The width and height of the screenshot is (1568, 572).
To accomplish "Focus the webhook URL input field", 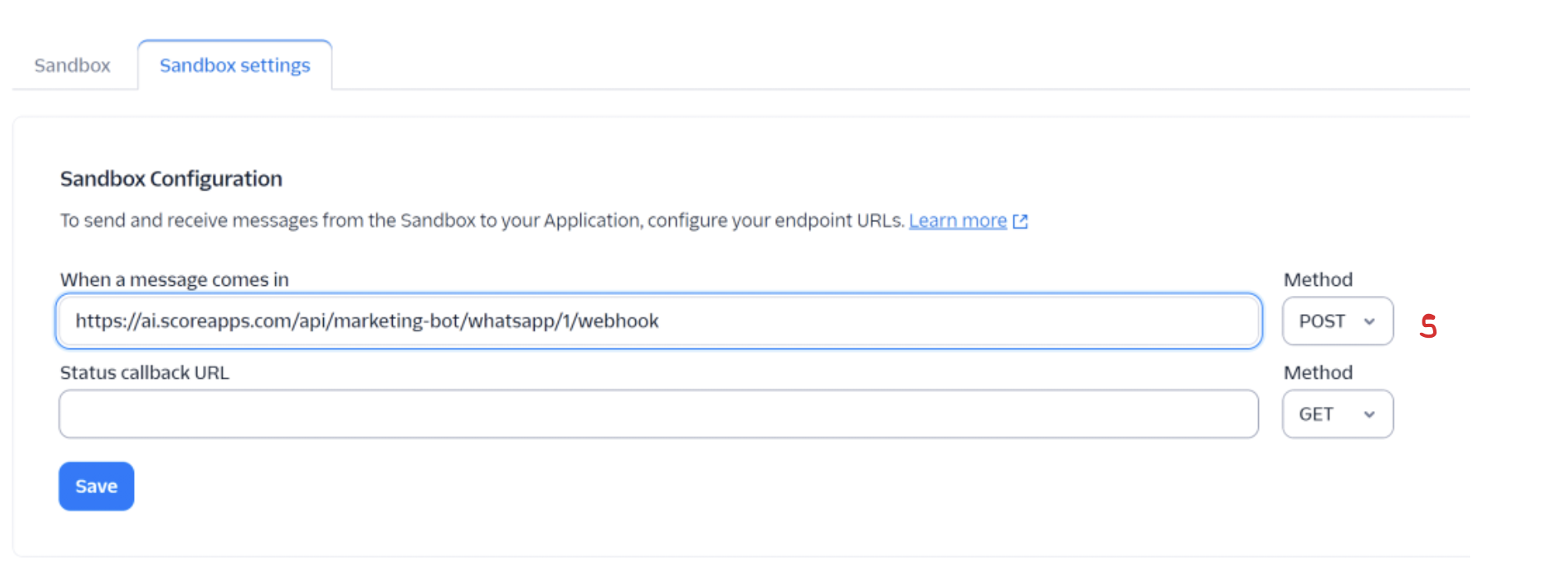I will 904,321.
